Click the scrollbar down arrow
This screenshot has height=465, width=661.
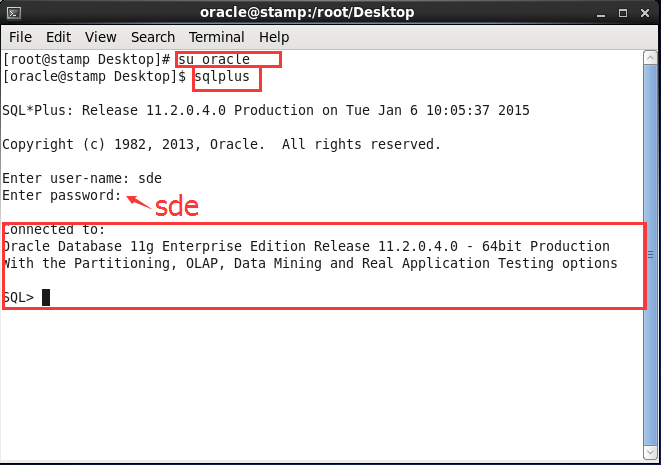tap(650, 452)
